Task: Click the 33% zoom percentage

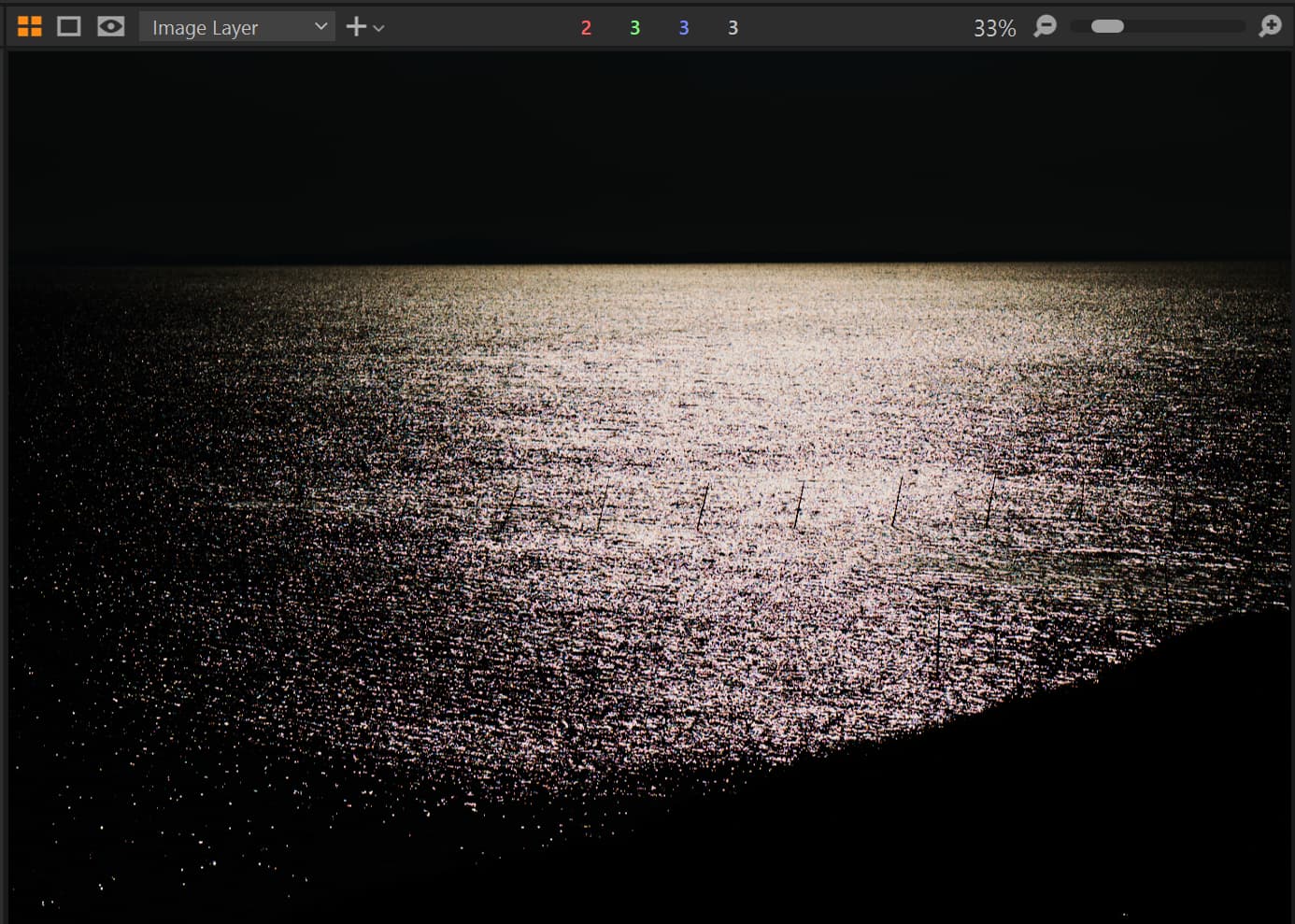Action: [994, 29]
